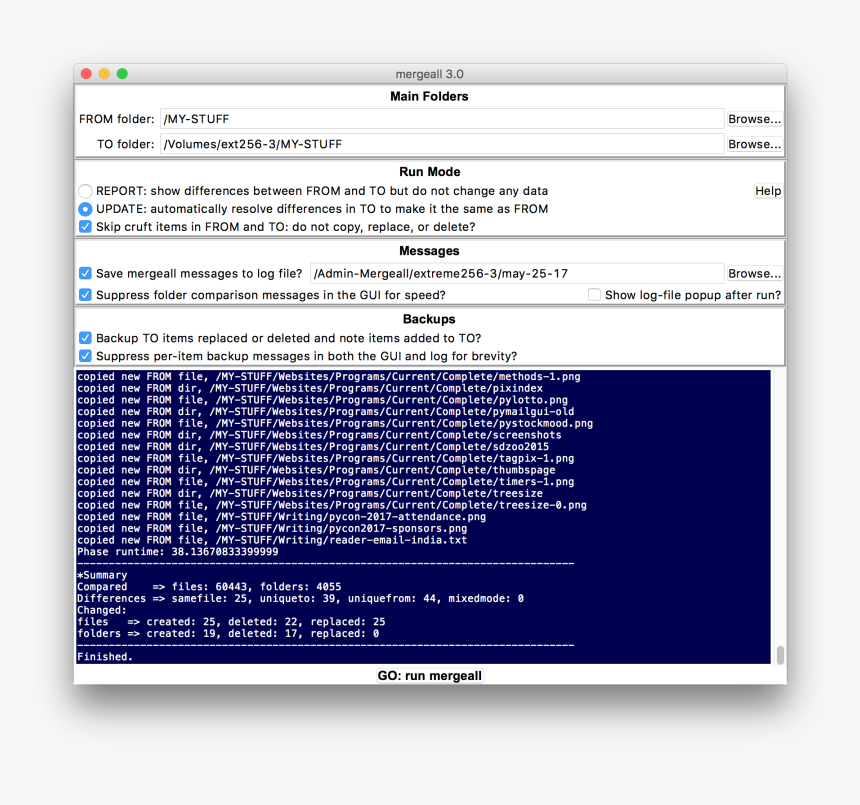Click the log line for timers-1.png

[325, 481]
